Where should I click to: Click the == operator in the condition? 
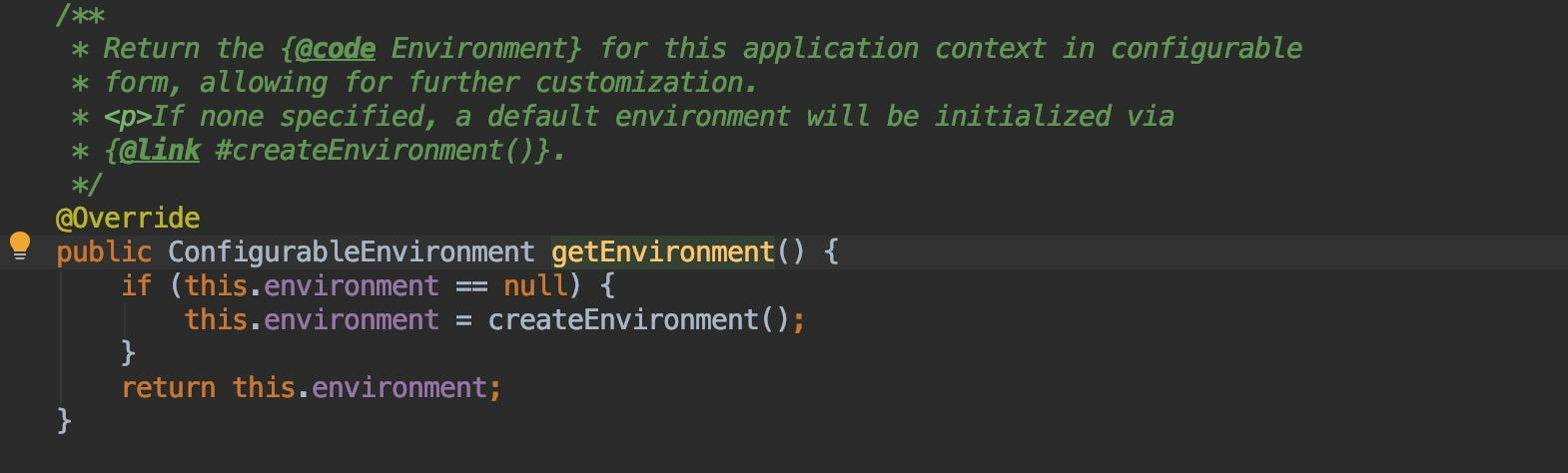[x=470, y=286]
